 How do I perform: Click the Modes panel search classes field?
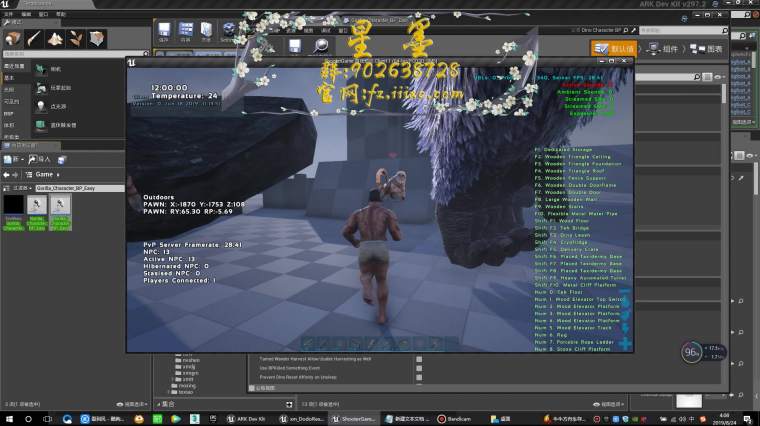coord(76,54)
